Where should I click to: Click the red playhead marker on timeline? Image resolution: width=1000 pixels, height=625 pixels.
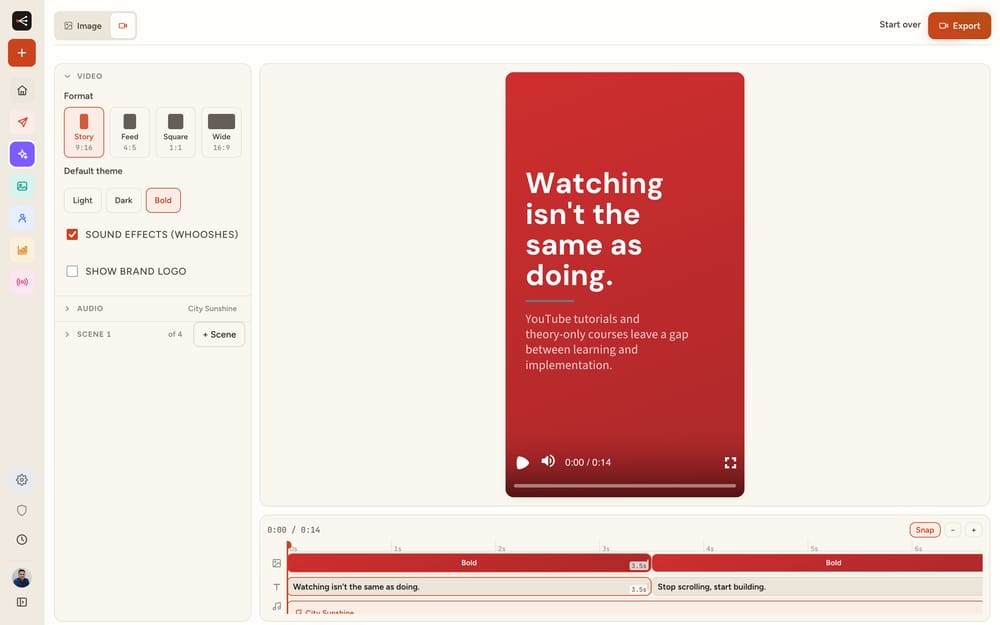pos(288,546)
